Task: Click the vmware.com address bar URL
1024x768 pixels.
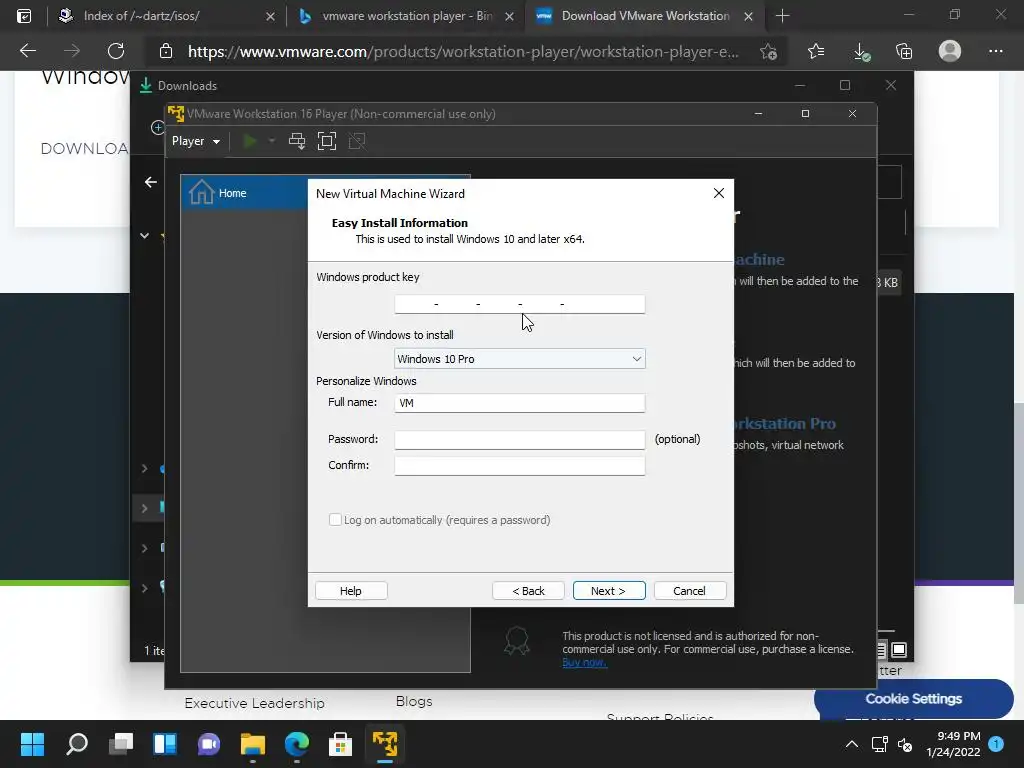Action: (x=463, y=52)
